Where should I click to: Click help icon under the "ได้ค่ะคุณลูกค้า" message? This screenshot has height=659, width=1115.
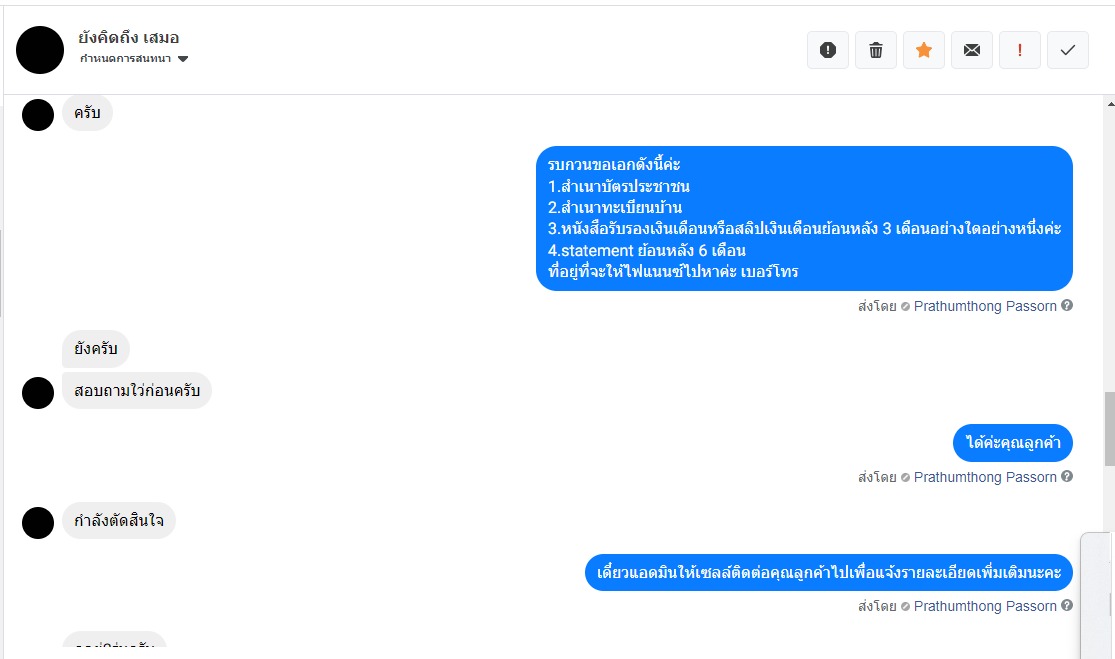1067,477
